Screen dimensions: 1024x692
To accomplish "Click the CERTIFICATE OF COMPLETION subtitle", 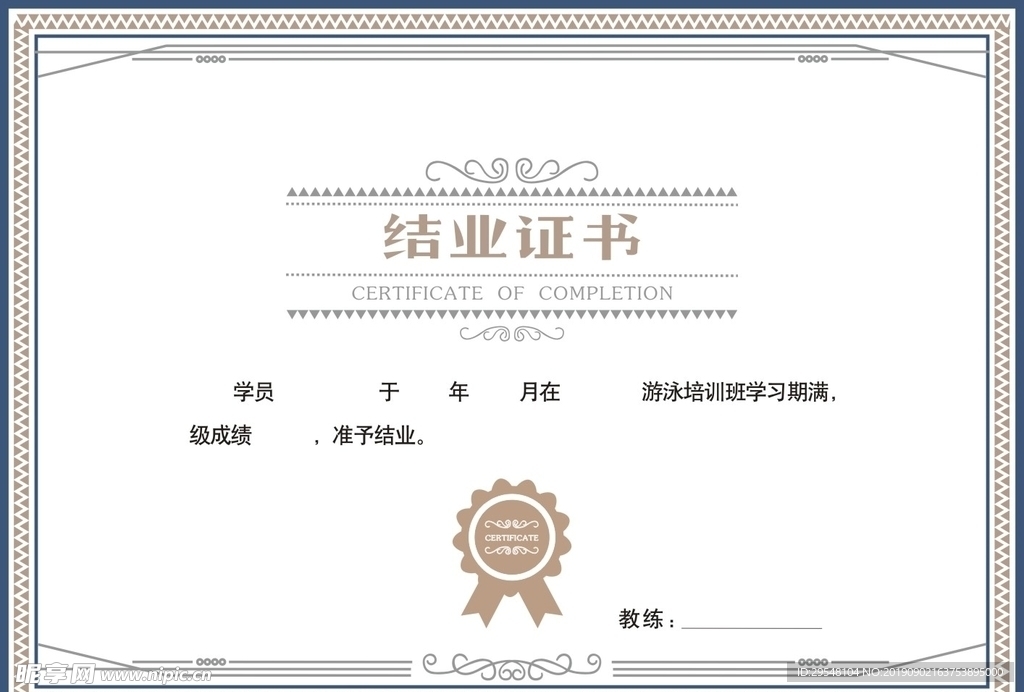I will (511, 294).
